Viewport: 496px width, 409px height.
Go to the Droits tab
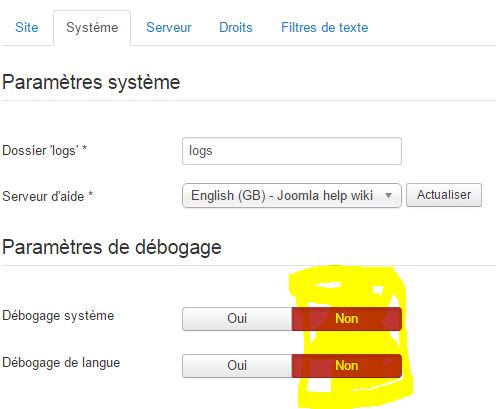236,27
